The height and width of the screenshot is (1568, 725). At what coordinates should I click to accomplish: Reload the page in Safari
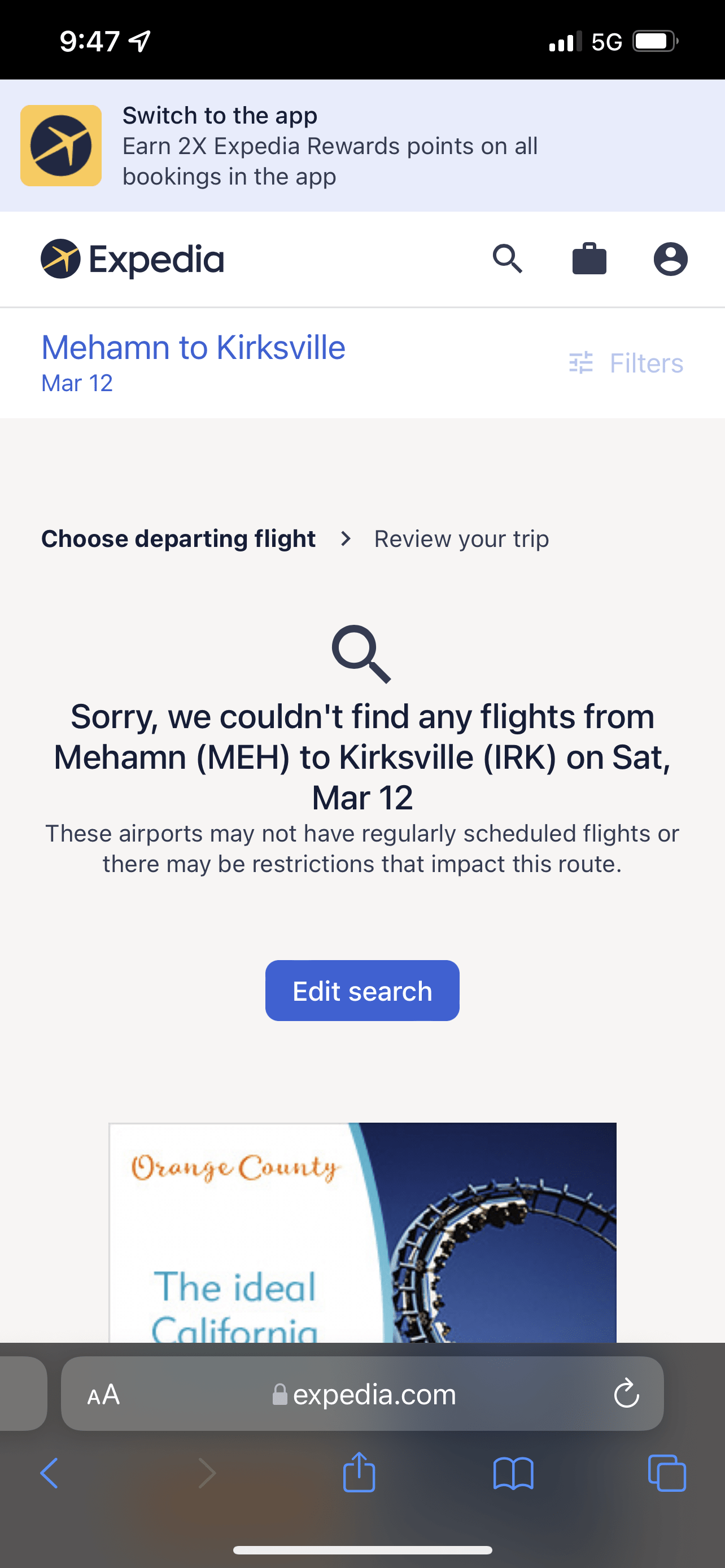[626, 1394]
